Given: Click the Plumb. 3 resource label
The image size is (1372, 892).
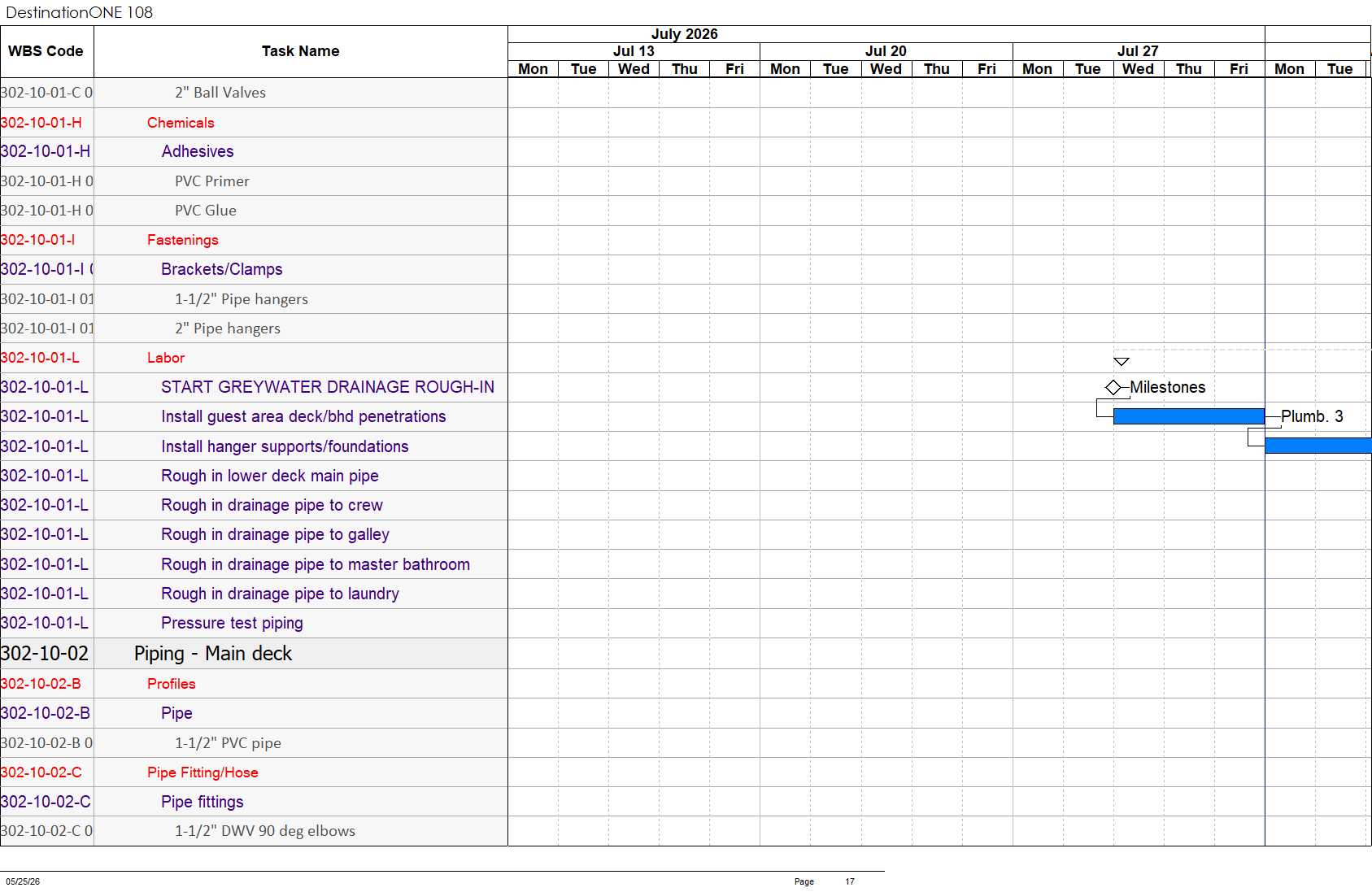Looking at the screenshot, I should 1312,416.
